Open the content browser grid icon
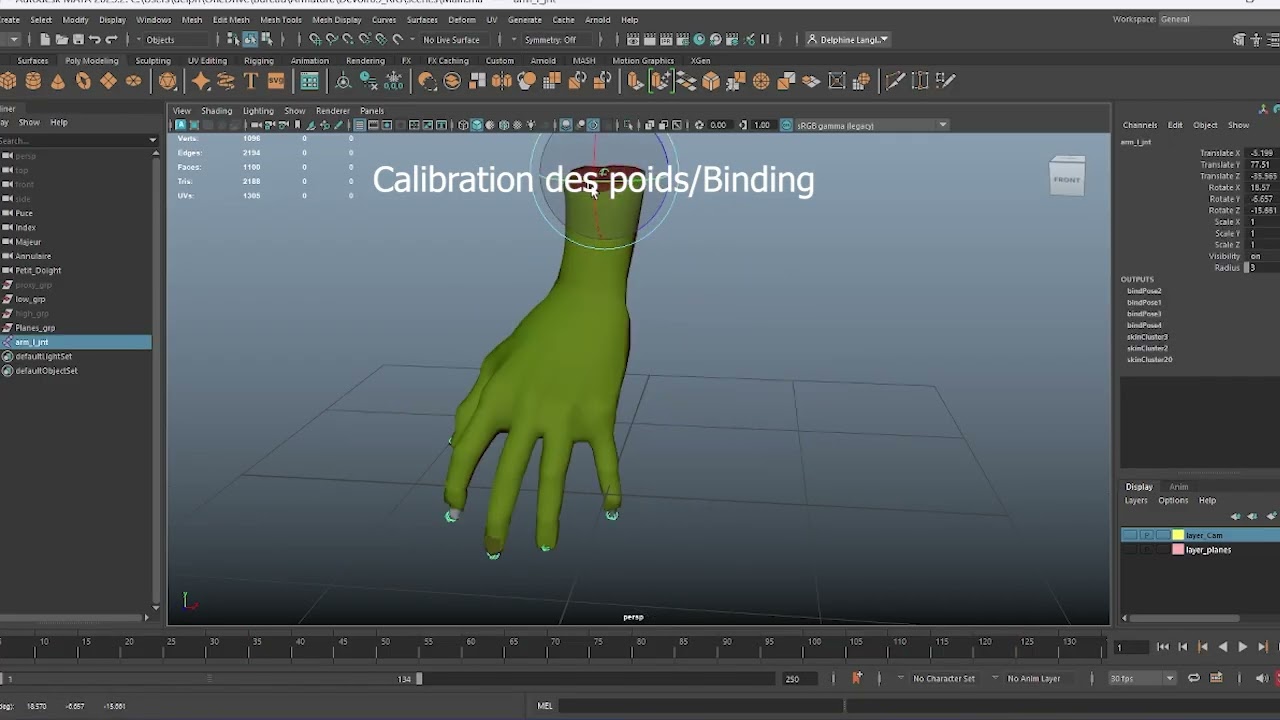This screenshot has height=720, width=1280. coord(310,81)
